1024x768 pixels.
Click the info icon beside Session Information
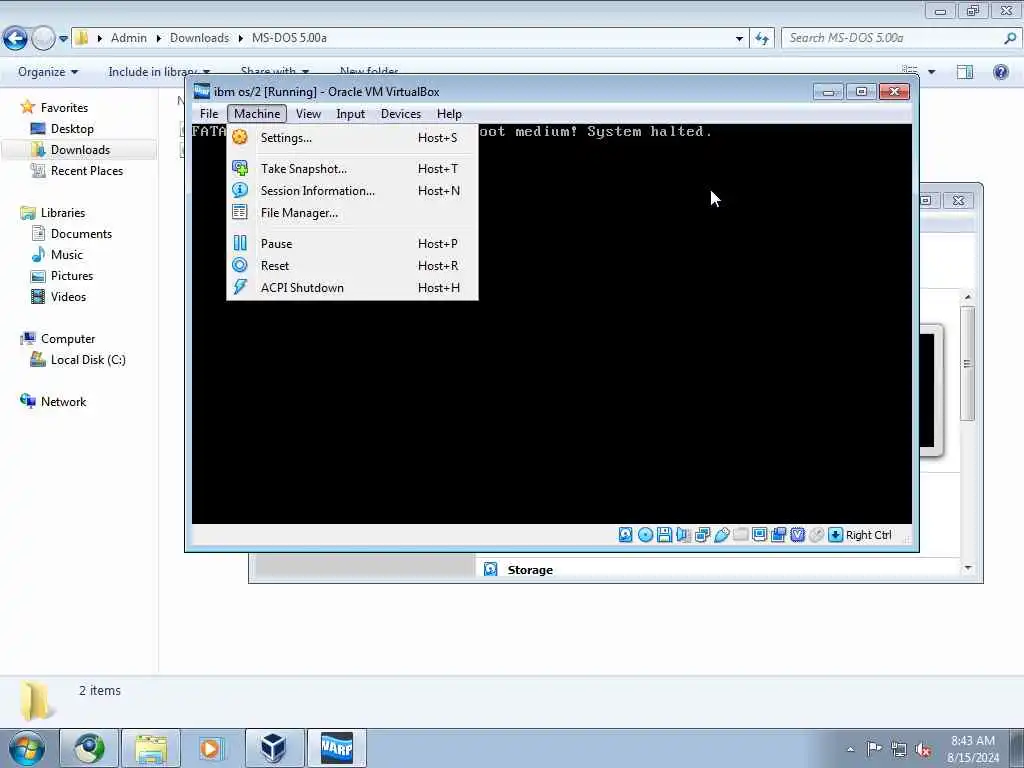tap(240, 190)
